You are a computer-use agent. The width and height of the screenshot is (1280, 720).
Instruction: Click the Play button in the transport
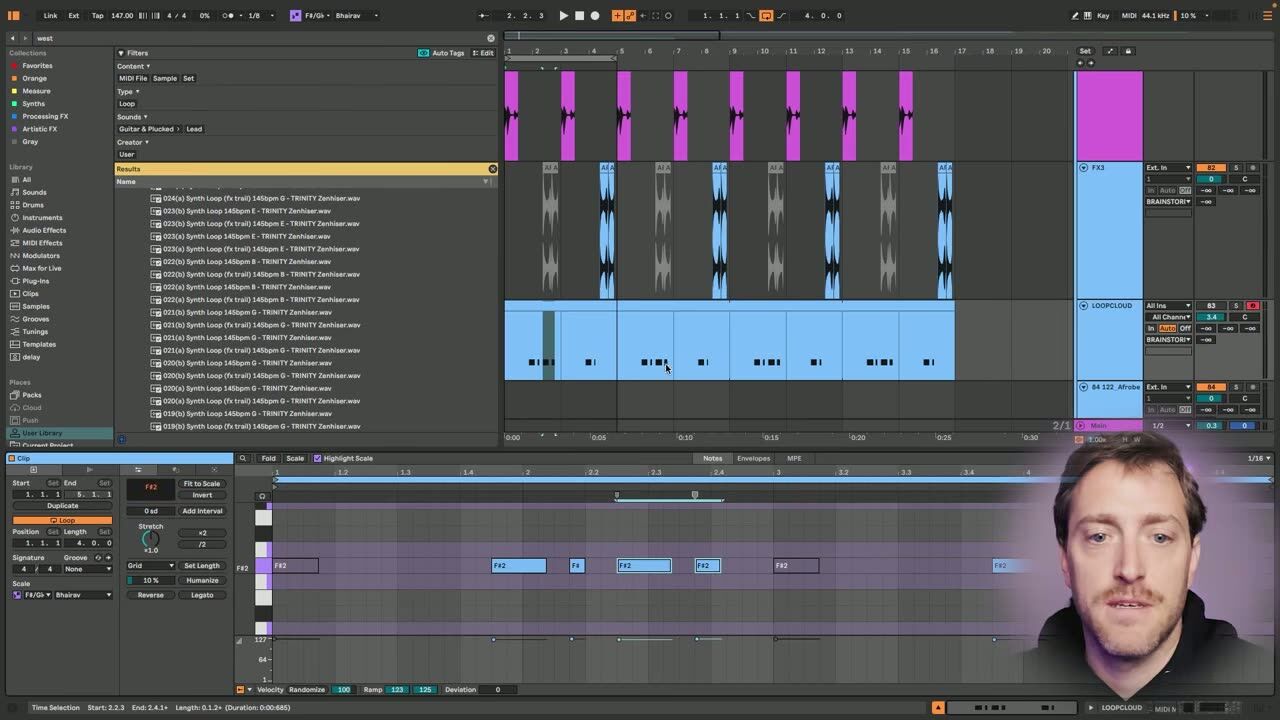[563, 15]
